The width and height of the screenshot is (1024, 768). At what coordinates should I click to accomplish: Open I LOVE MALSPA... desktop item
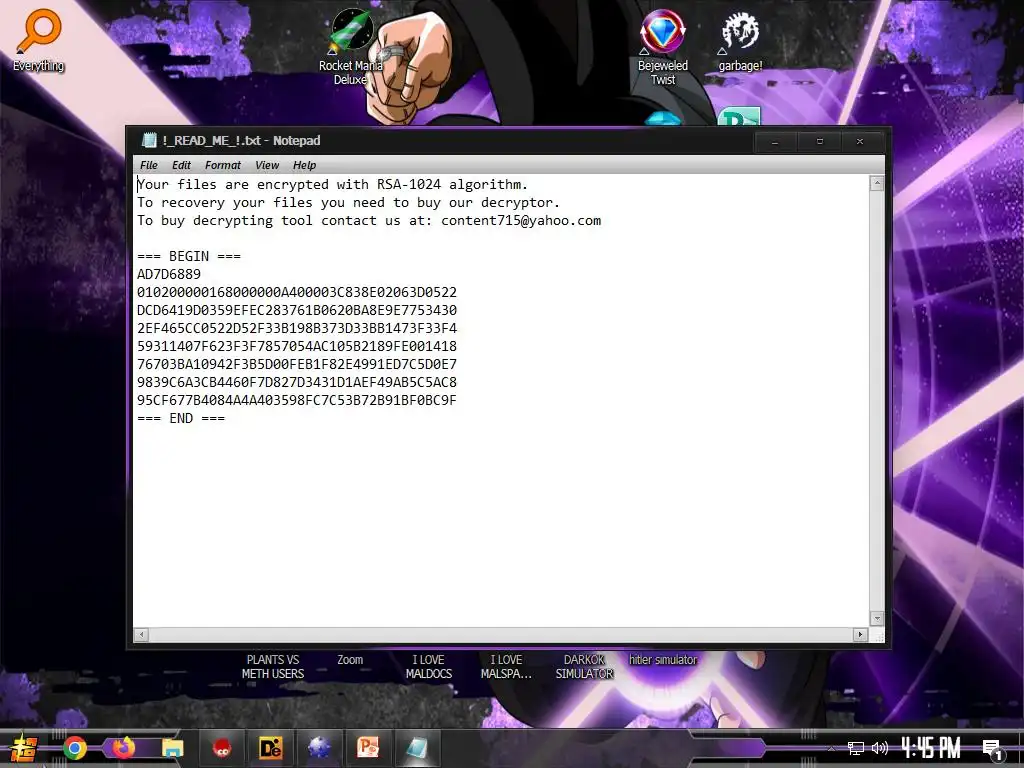point(506,667)
